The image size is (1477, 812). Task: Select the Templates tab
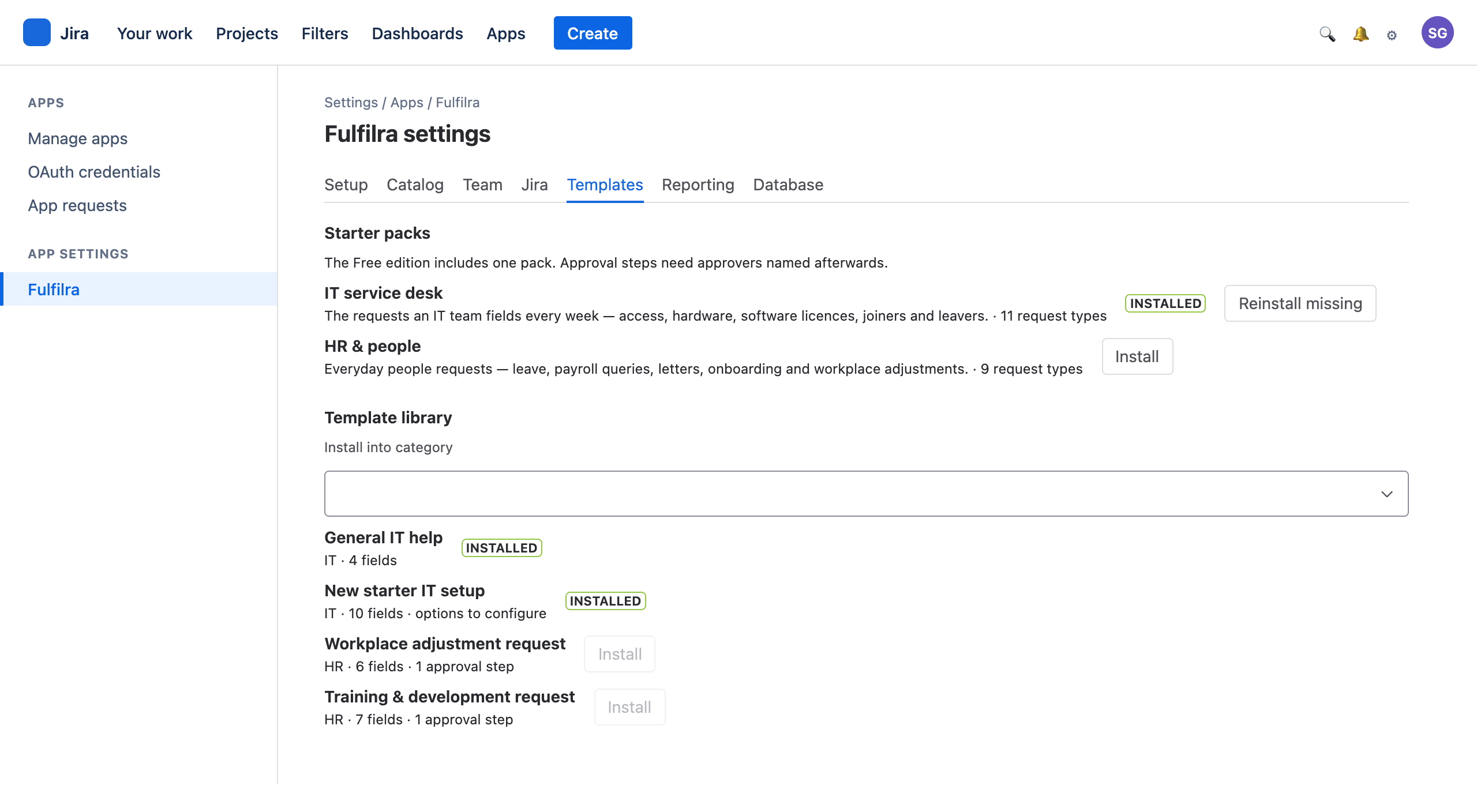coord(605,185)
